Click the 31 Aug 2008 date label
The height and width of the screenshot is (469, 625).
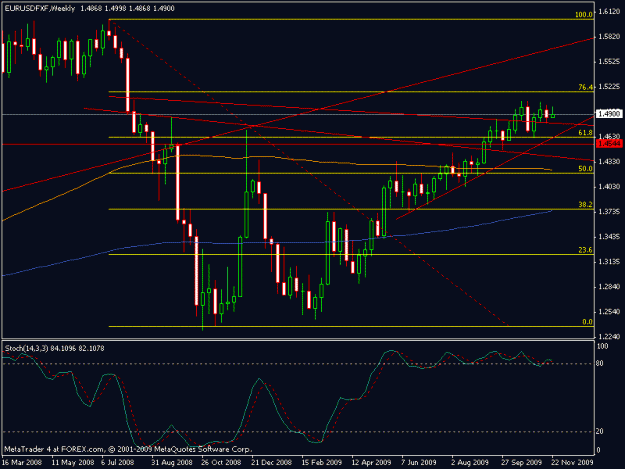click(172, 463)
